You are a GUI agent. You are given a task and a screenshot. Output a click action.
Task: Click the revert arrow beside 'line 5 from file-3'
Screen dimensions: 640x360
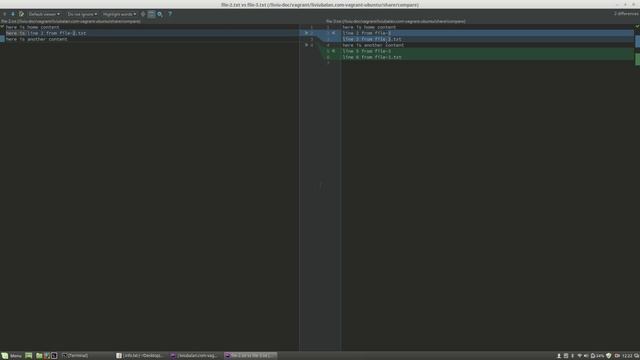[x=333, y=51]
